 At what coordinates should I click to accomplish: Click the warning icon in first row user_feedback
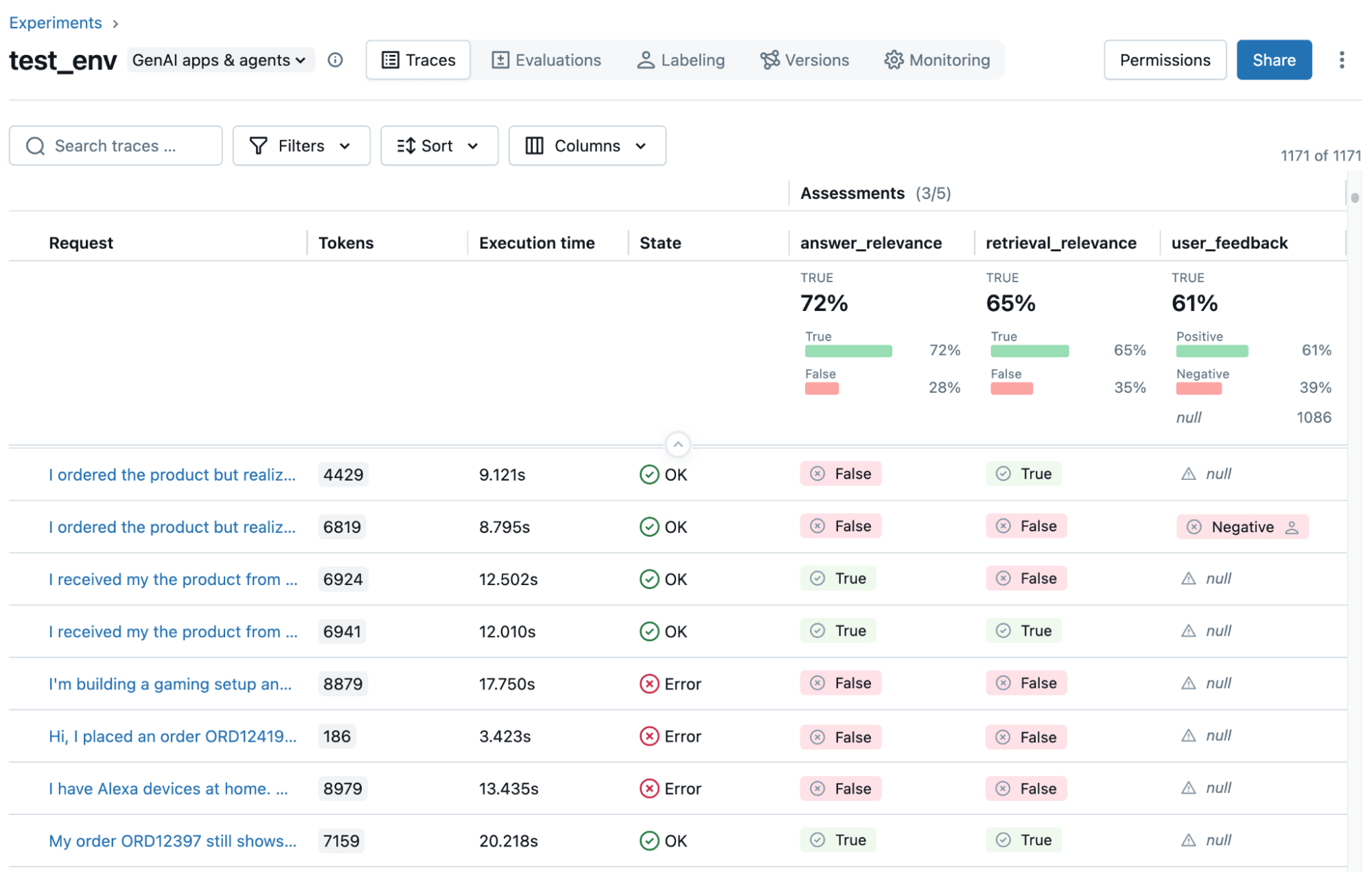pos(1188,474)
